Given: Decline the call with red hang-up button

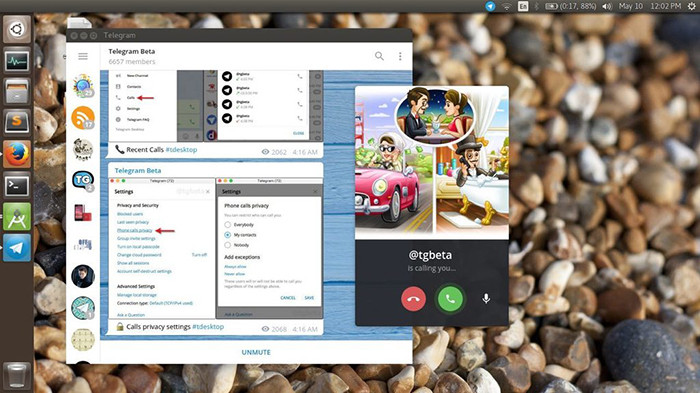Looking at the screenshot, I should click(x=413, y=299).
